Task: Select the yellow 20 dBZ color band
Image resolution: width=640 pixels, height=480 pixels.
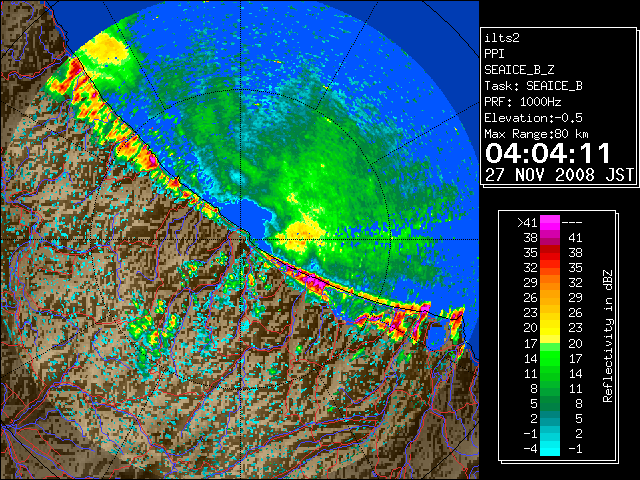Action: 550,328
